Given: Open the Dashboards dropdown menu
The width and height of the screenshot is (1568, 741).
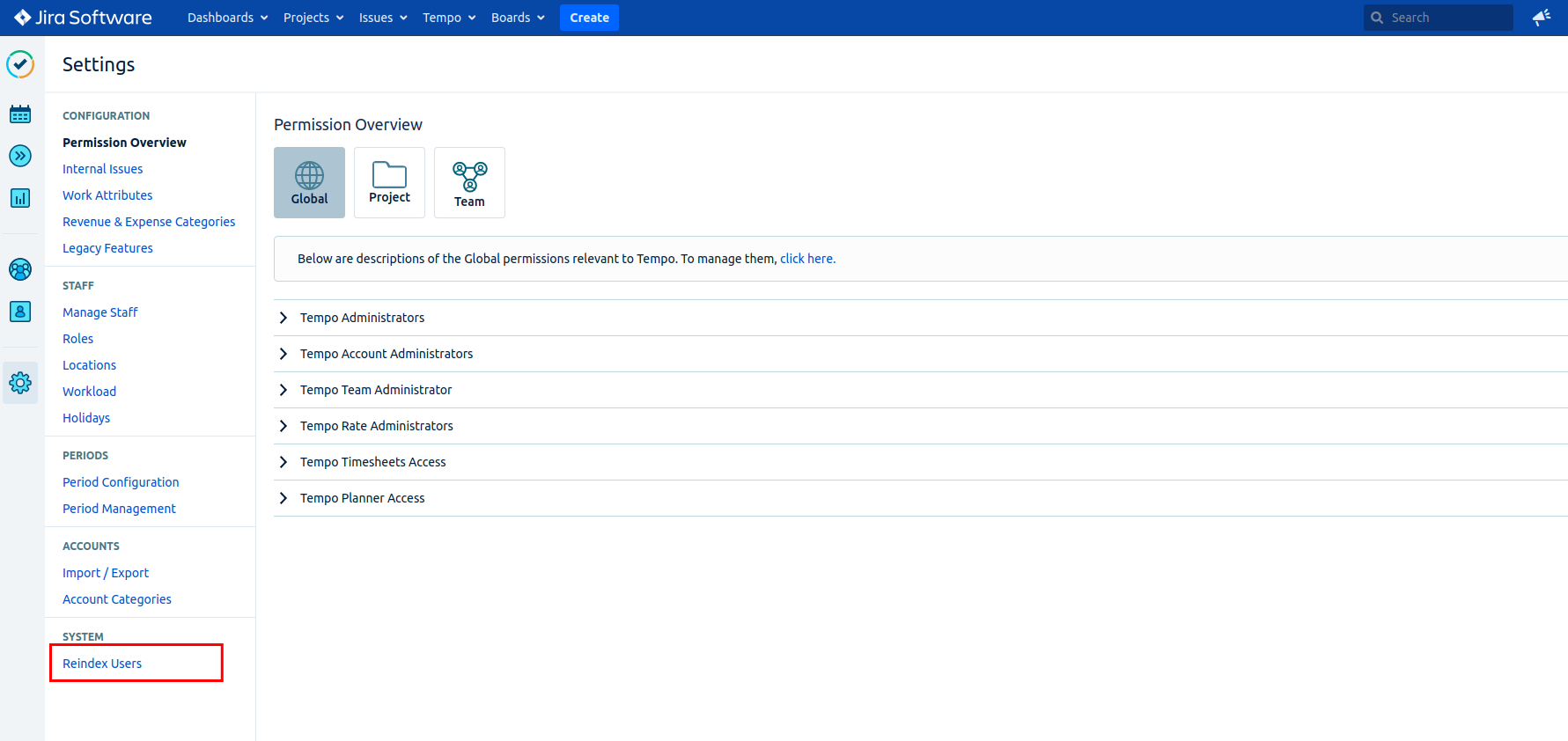Looking at the screenshot, I should (x=227, y=18).
